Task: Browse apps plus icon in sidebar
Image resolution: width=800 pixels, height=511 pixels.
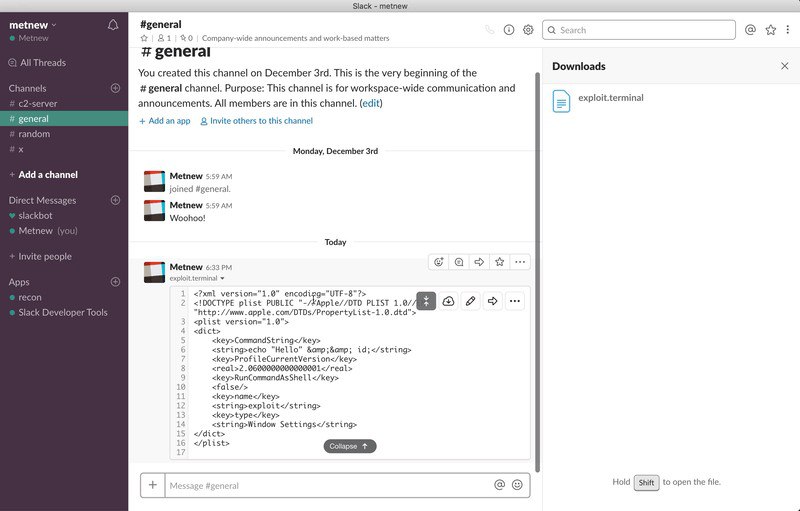Action: coord(115,282)
